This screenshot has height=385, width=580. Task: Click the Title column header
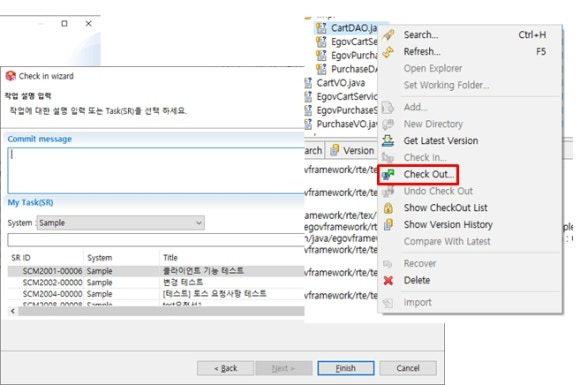[x=232, y=258]
